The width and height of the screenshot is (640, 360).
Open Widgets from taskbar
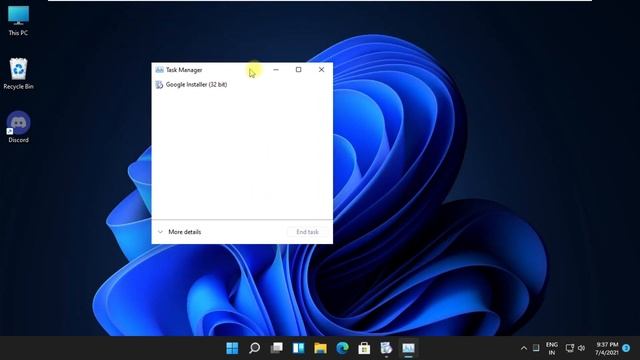click(298, 348)
